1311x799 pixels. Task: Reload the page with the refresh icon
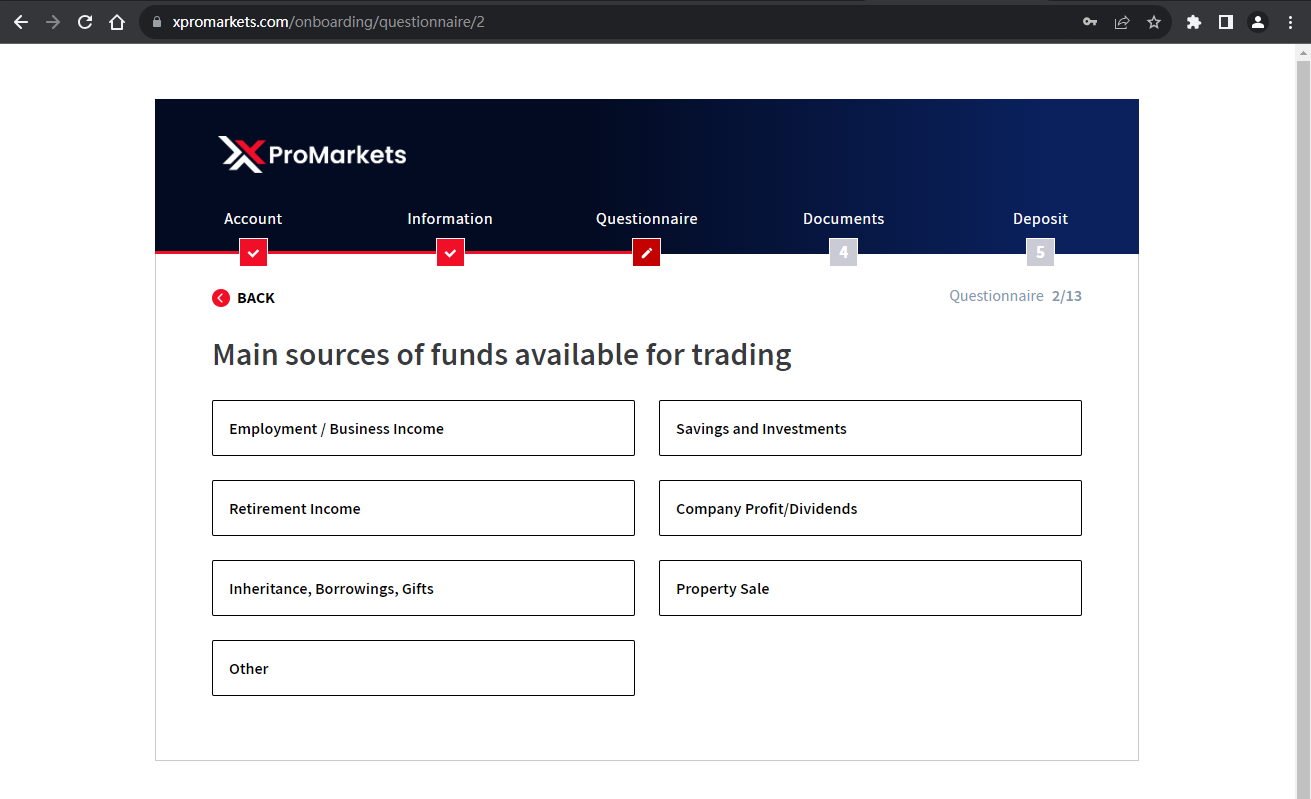(85, 22)
